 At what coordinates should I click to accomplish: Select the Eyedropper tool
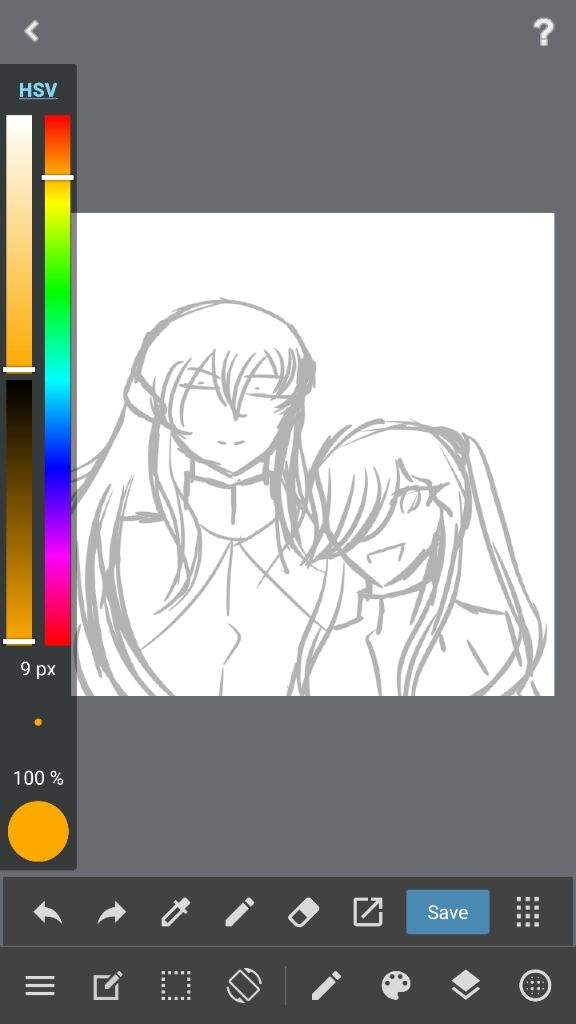tap(176, 912)
